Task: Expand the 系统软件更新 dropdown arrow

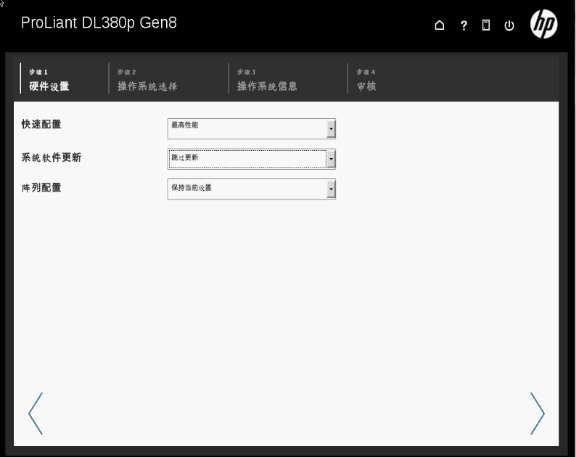Action: pos(331,159)
